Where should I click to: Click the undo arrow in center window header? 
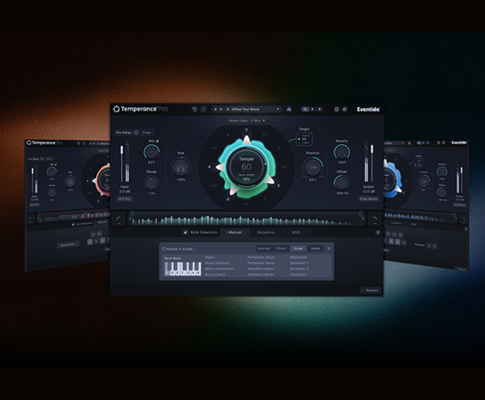click(x=195, y=109)
